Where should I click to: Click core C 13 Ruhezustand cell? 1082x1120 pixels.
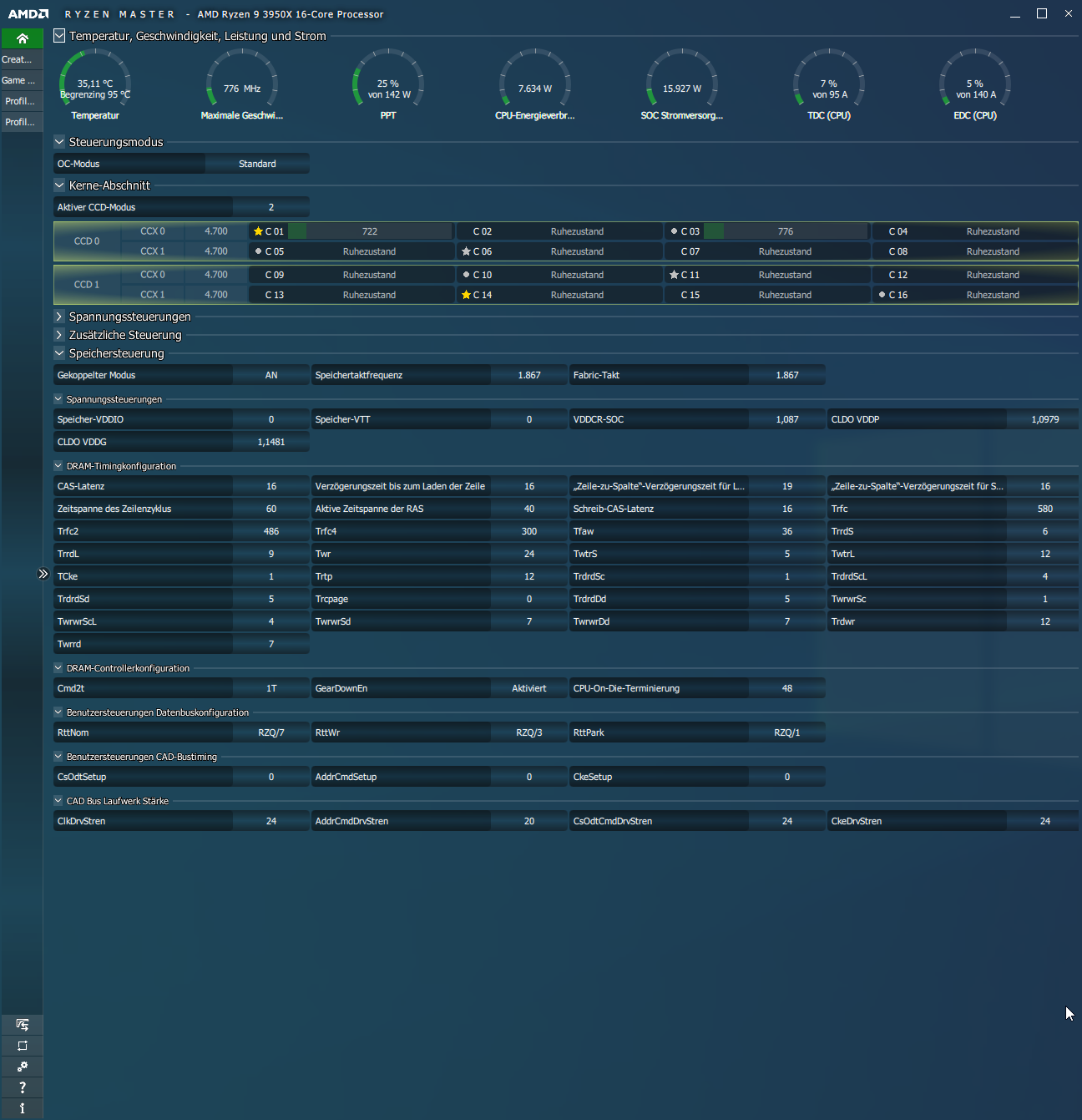point(369,295)
